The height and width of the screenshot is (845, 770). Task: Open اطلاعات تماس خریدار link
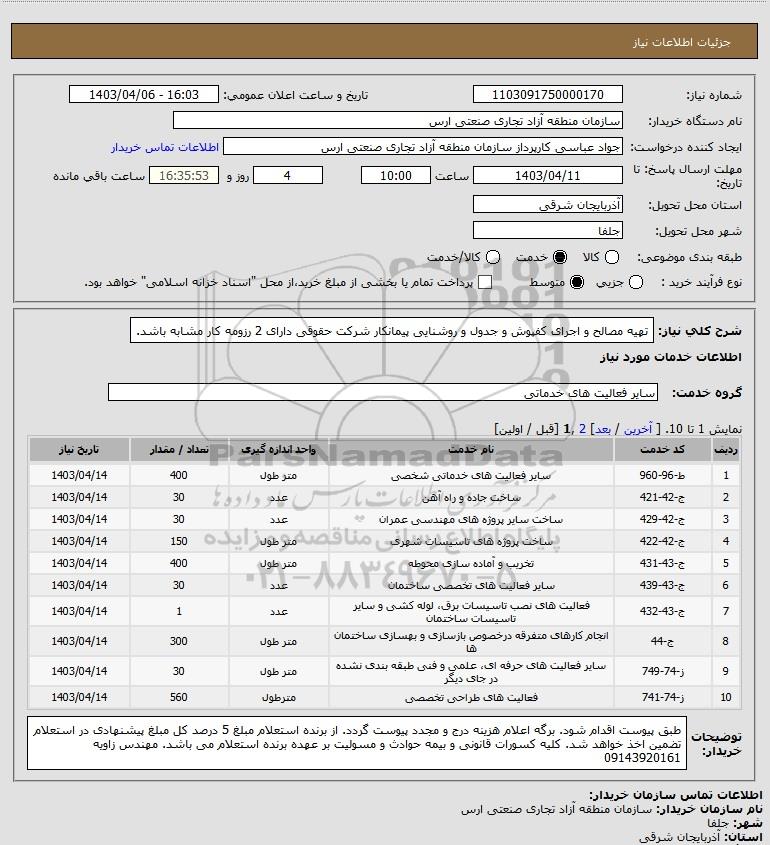click(165, 147)
